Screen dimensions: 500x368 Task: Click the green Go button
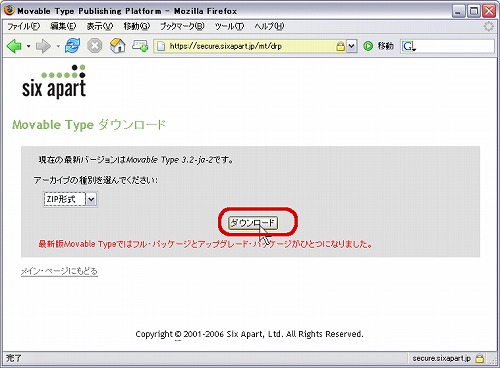tap(368, 46)
